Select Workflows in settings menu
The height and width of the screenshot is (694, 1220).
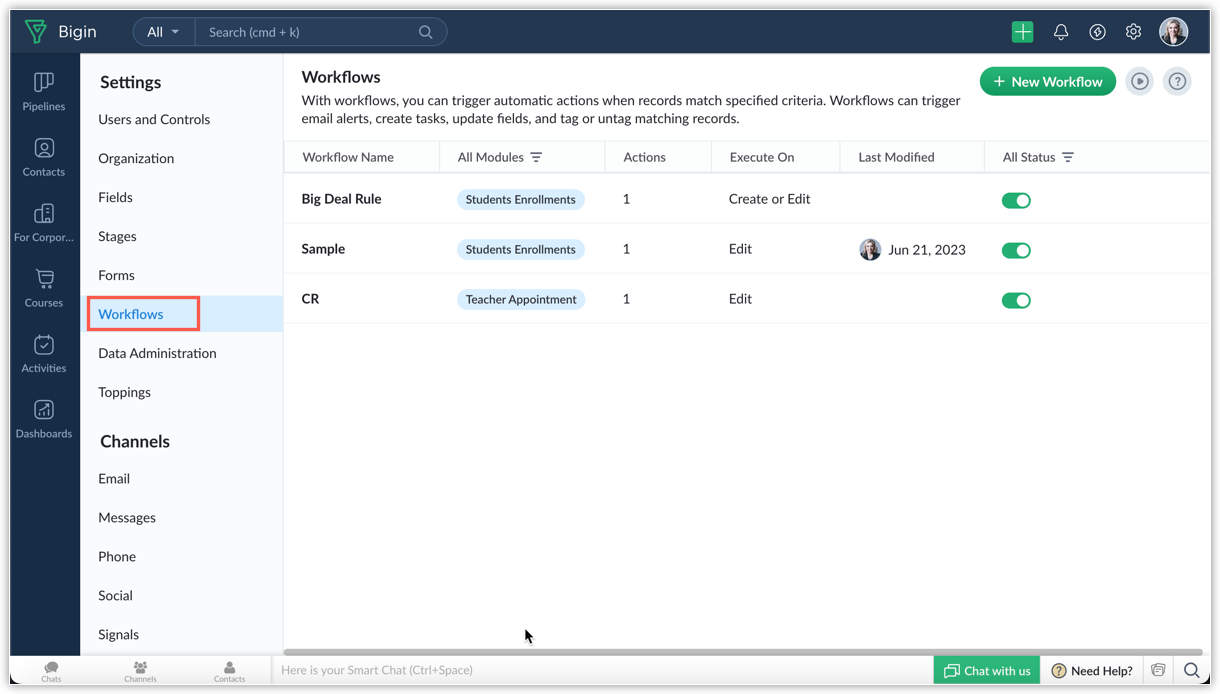131,314
